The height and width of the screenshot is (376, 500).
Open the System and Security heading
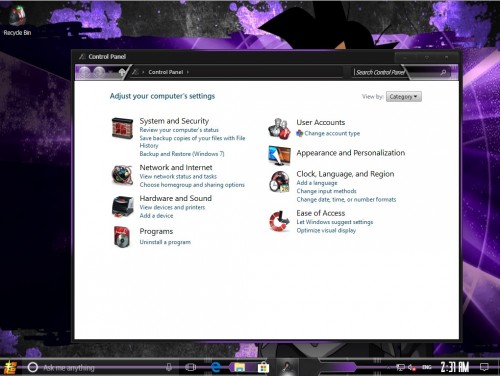(x=174, y=121)
